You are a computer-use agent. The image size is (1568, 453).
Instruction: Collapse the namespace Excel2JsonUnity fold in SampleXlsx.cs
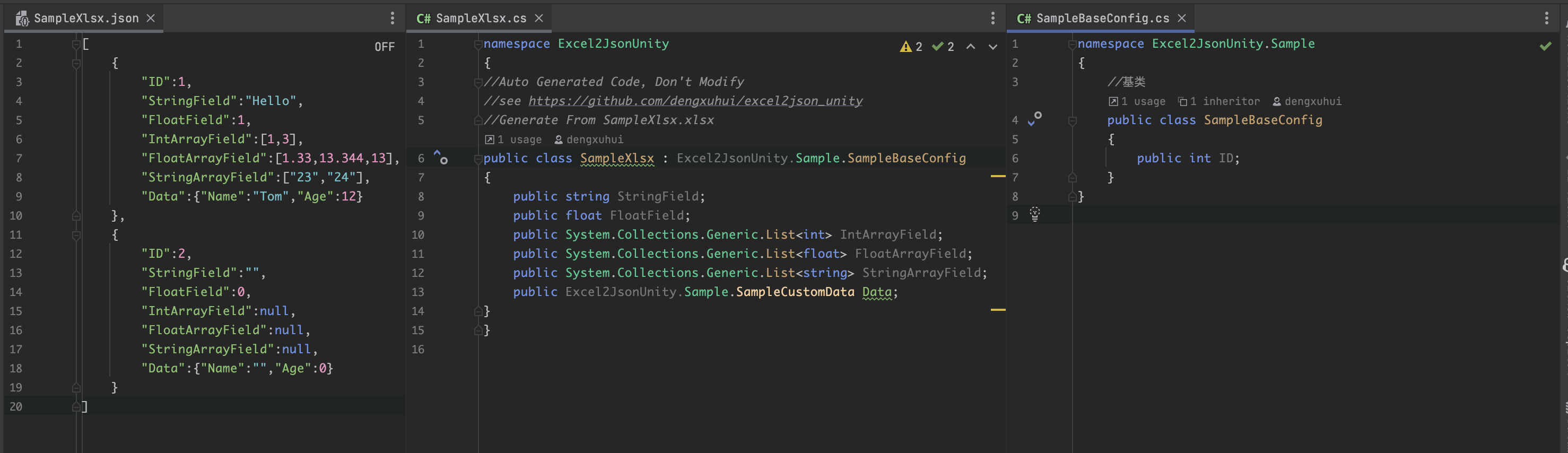click(x=478, y=45)
